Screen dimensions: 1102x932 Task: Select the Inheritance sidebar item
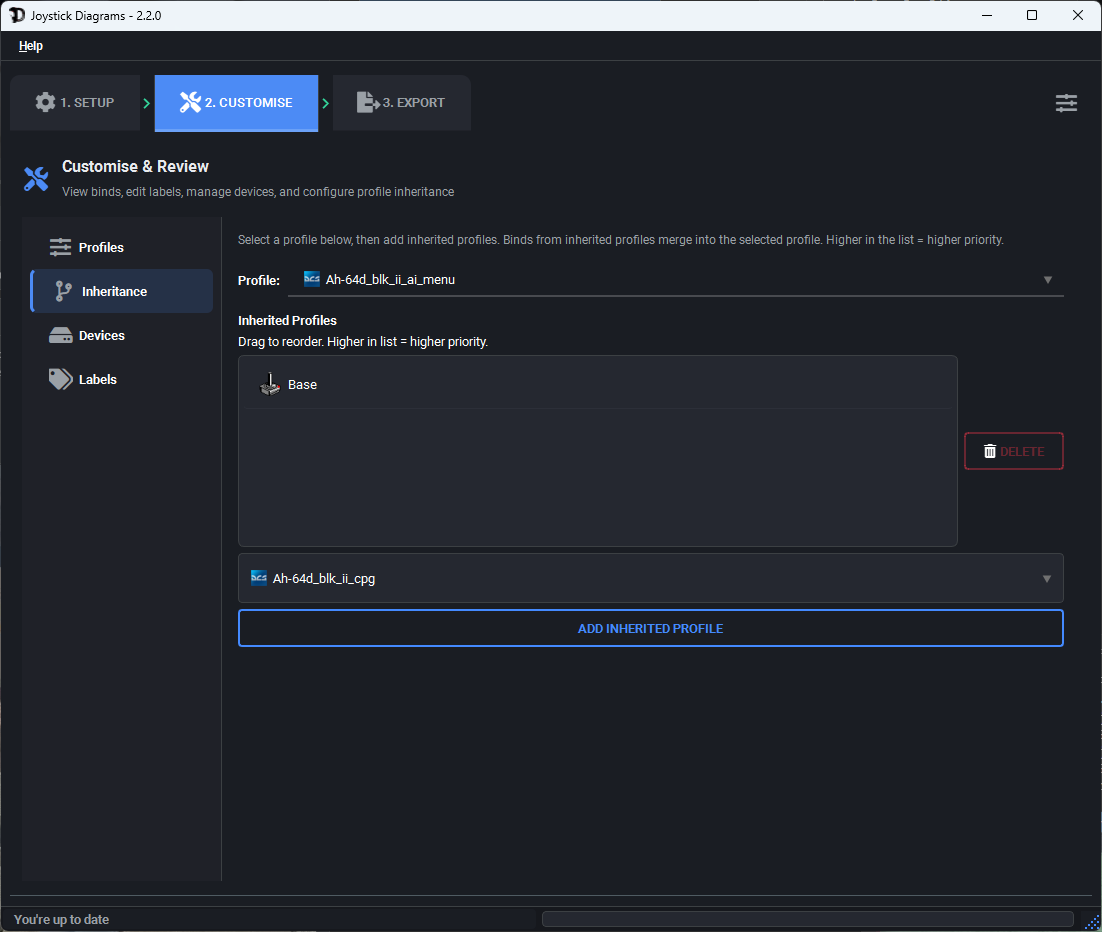pyautogui.click(x=122, y=291)
